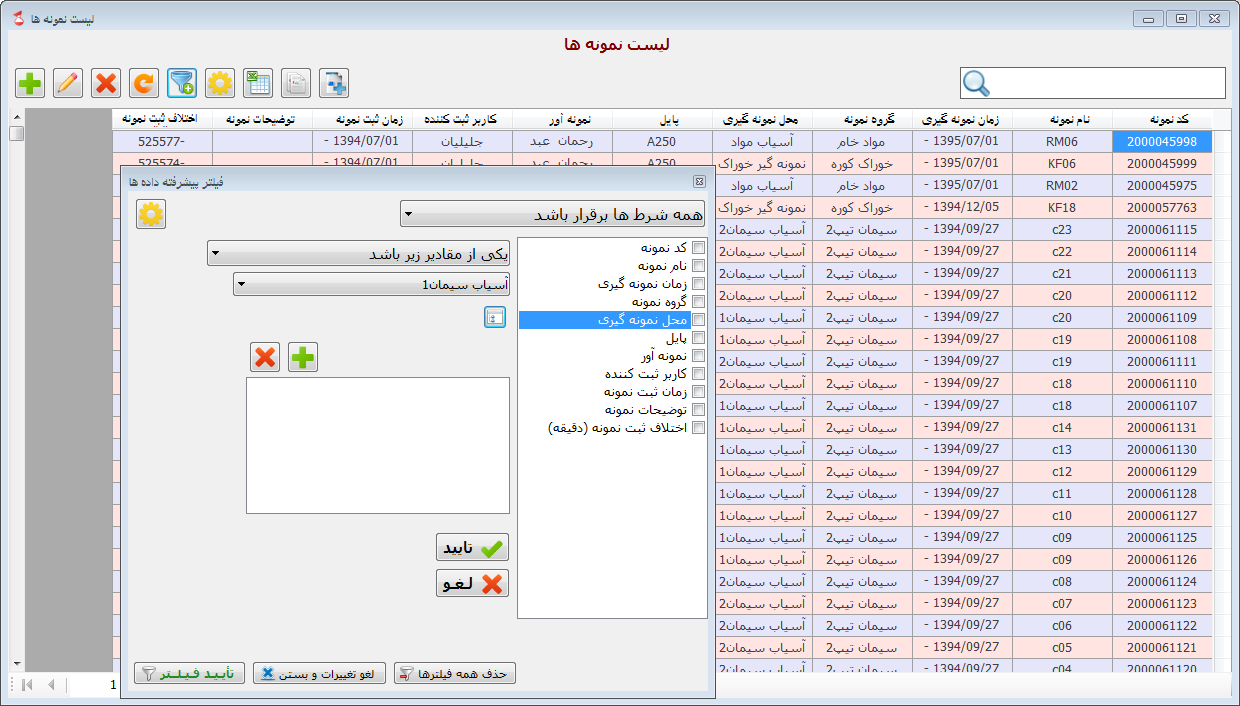Select sample code cell 2000045998
The width and height of the screenshot is (1240, 706).
(1162, 142)
